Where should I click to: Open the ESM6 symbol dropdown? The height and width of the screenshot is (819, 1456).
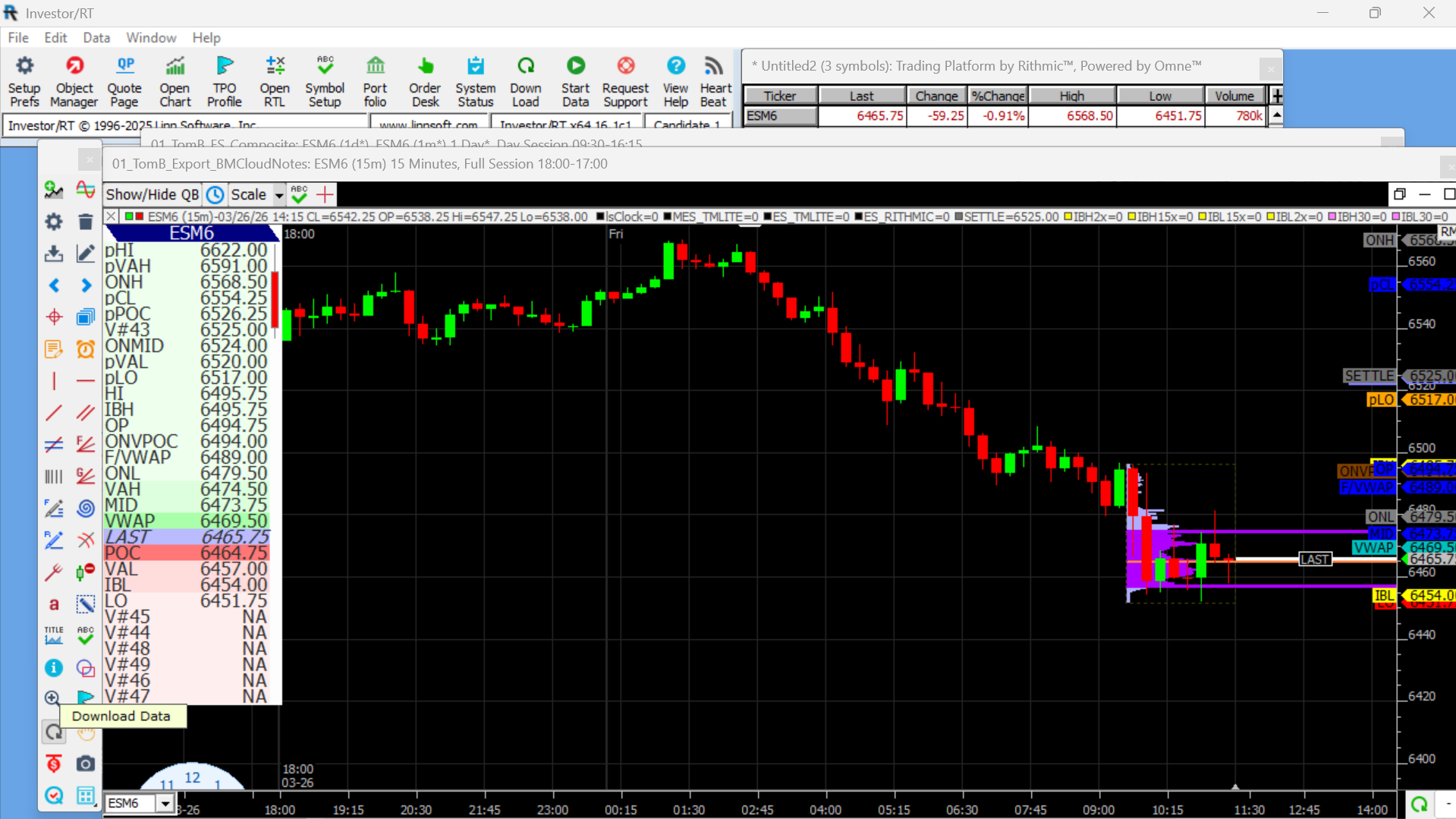[x=165, y=803]
